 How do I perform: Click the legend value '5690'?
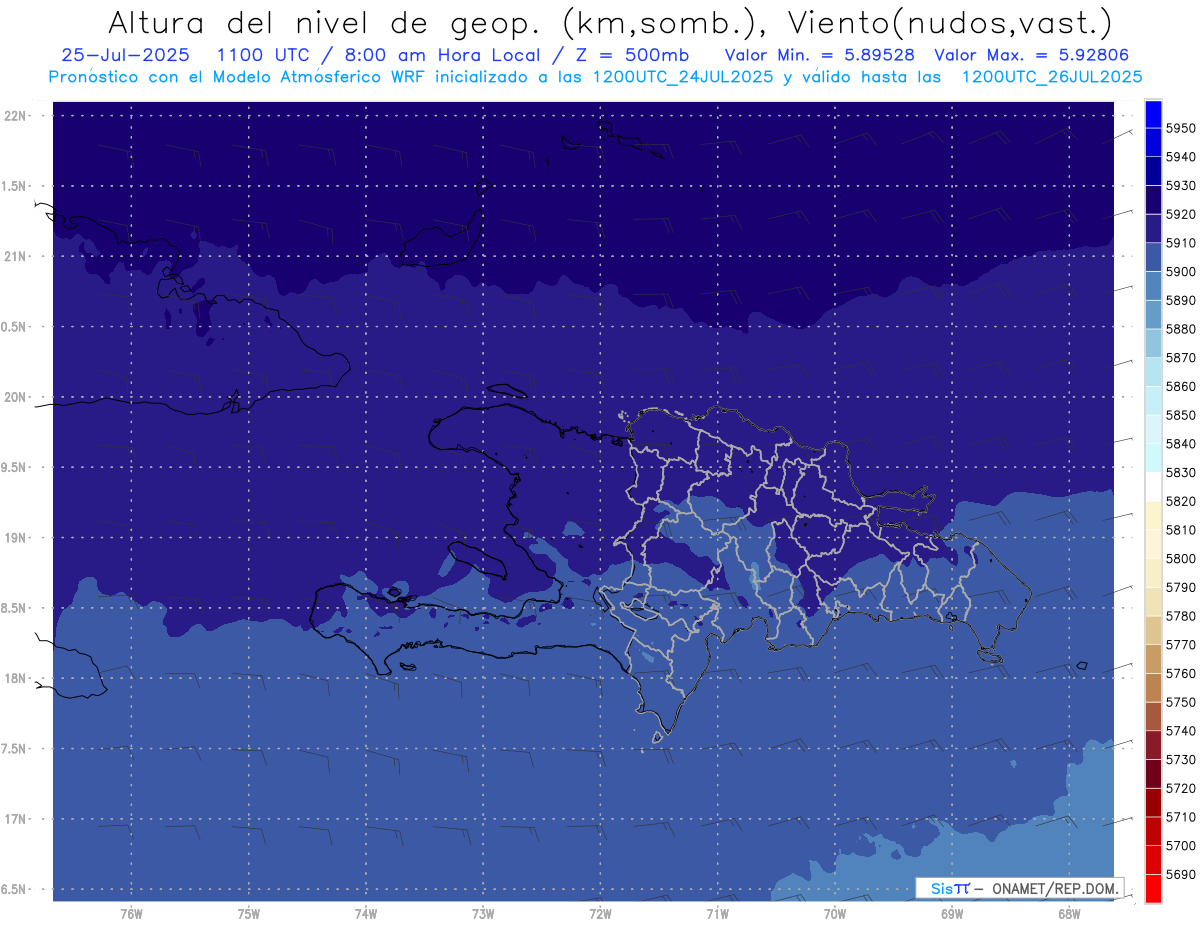click(1181, 874)
